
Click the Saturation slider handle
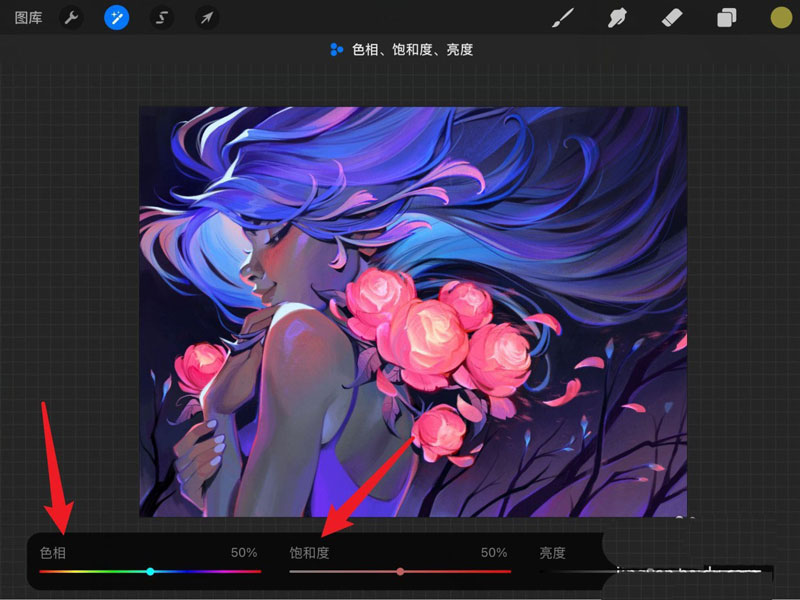point(402,572)
